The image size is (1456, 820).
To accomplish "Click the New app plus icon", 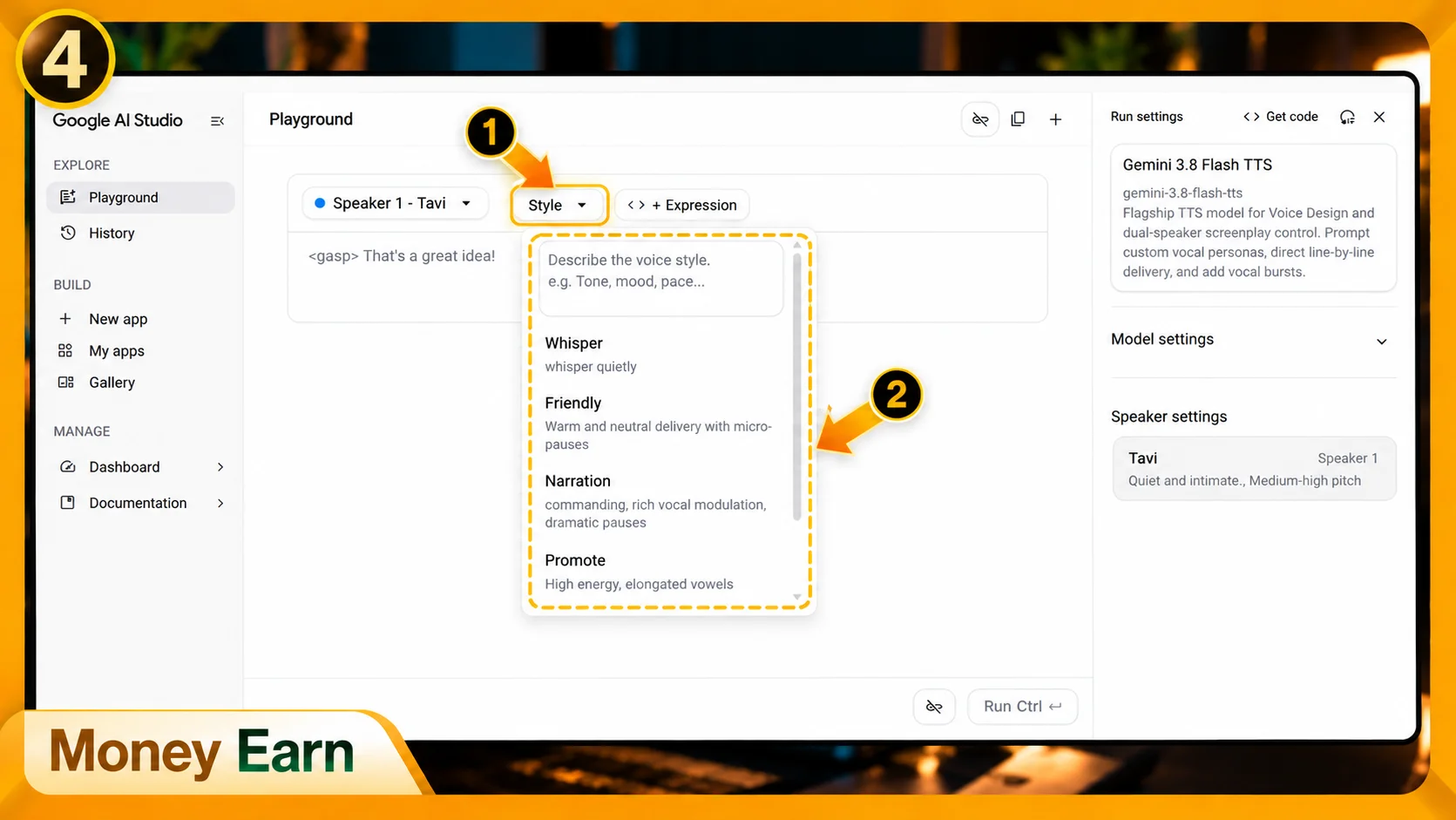I will [65, 319].
